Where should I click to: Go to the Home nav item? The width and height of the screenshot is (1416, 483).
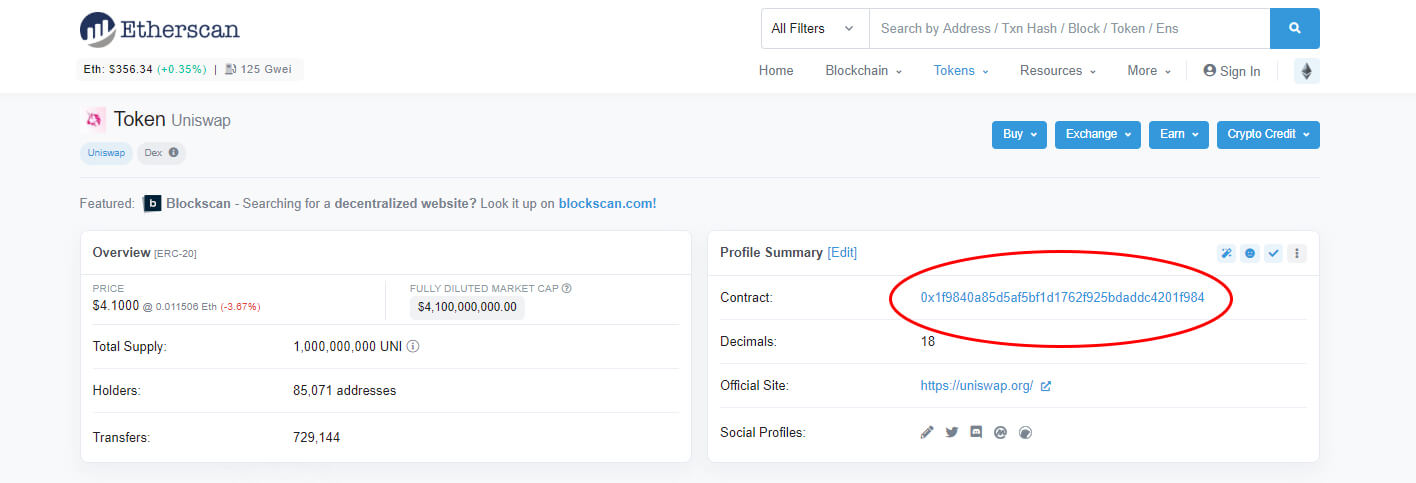coord(776,71)
